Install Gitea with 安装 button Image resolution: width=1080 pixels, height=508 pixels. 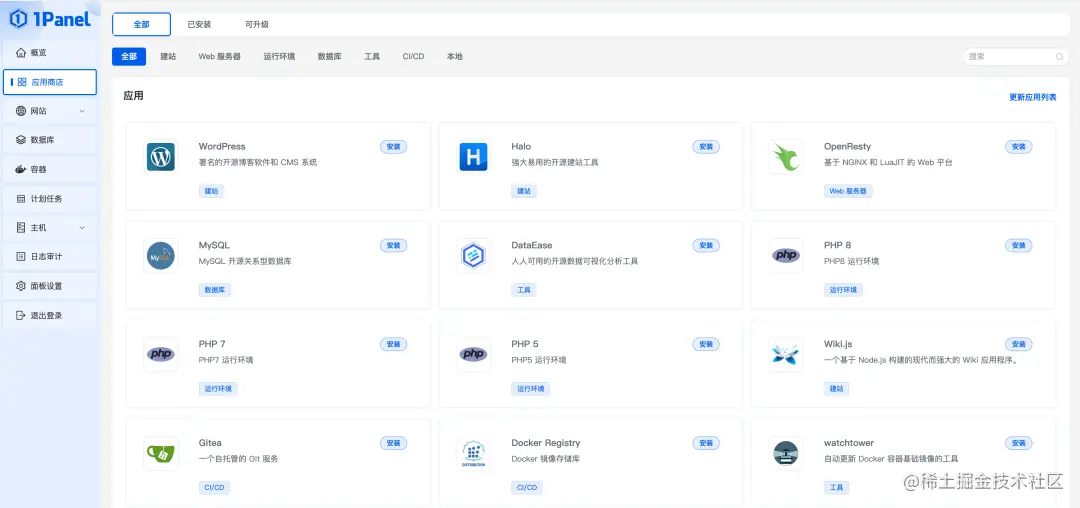pyautogui.click(x=393, y=443)
